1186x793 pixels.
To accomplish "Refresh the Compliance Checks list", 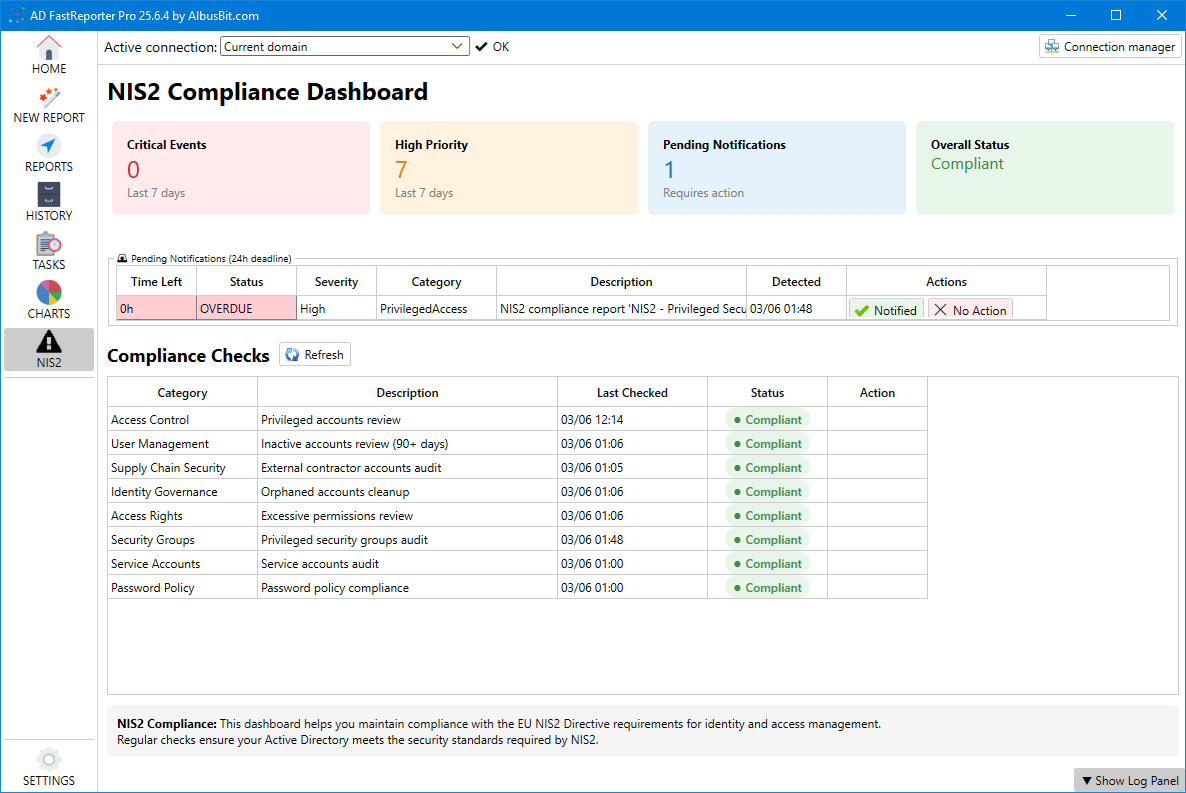I will (x=315, y=355).
